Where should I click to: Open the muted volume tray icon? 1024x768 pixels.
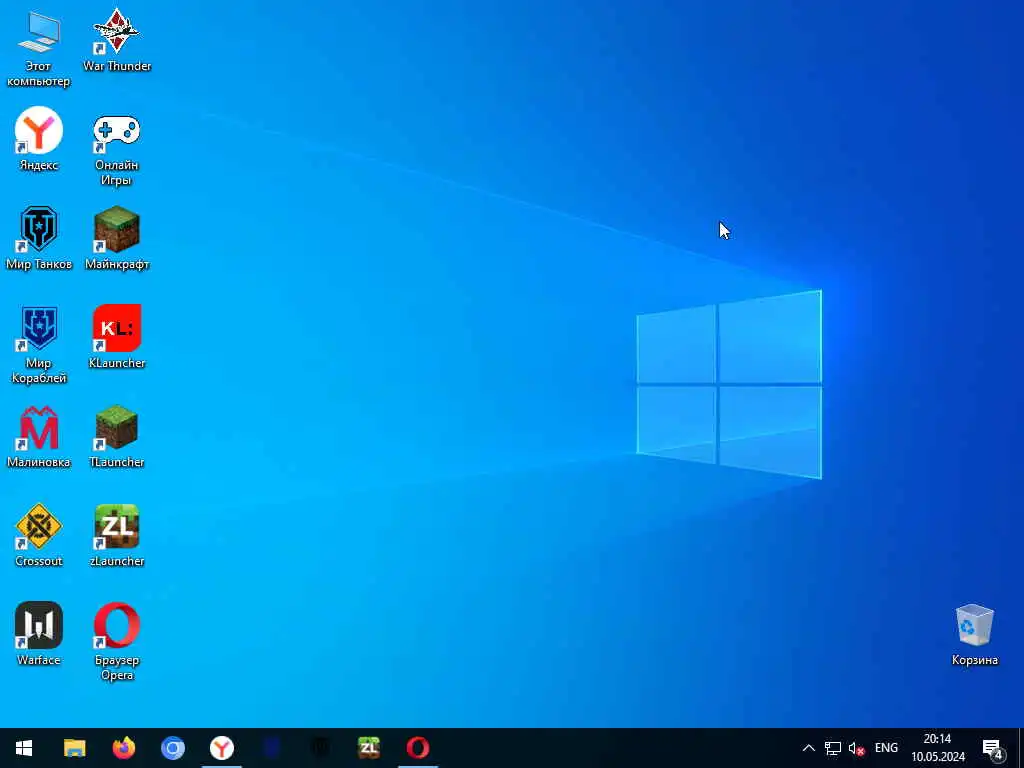pyautogui.click(x=856, y=748)
